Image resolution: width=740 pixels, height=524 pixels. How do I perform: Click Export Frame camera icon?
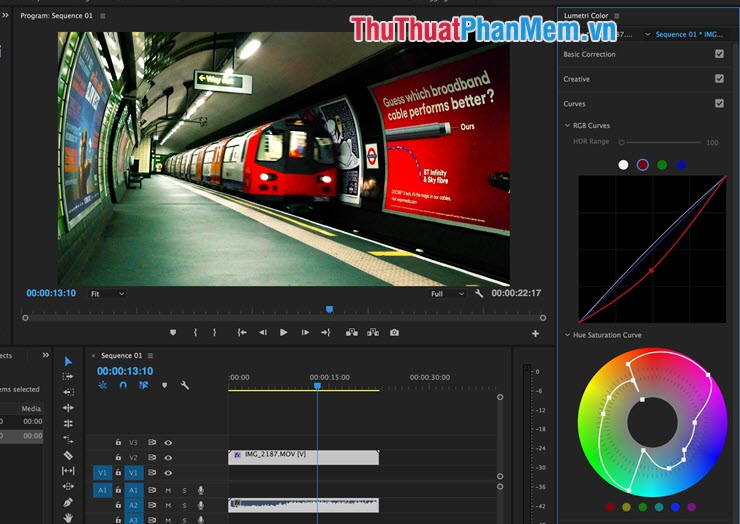tap(395, 332)
